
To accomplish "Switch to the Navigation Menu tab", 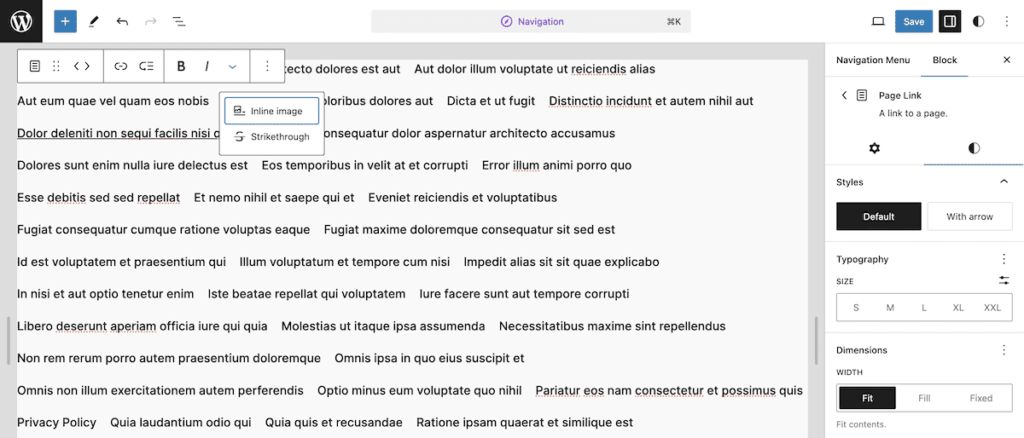I will tap(873, 60).
